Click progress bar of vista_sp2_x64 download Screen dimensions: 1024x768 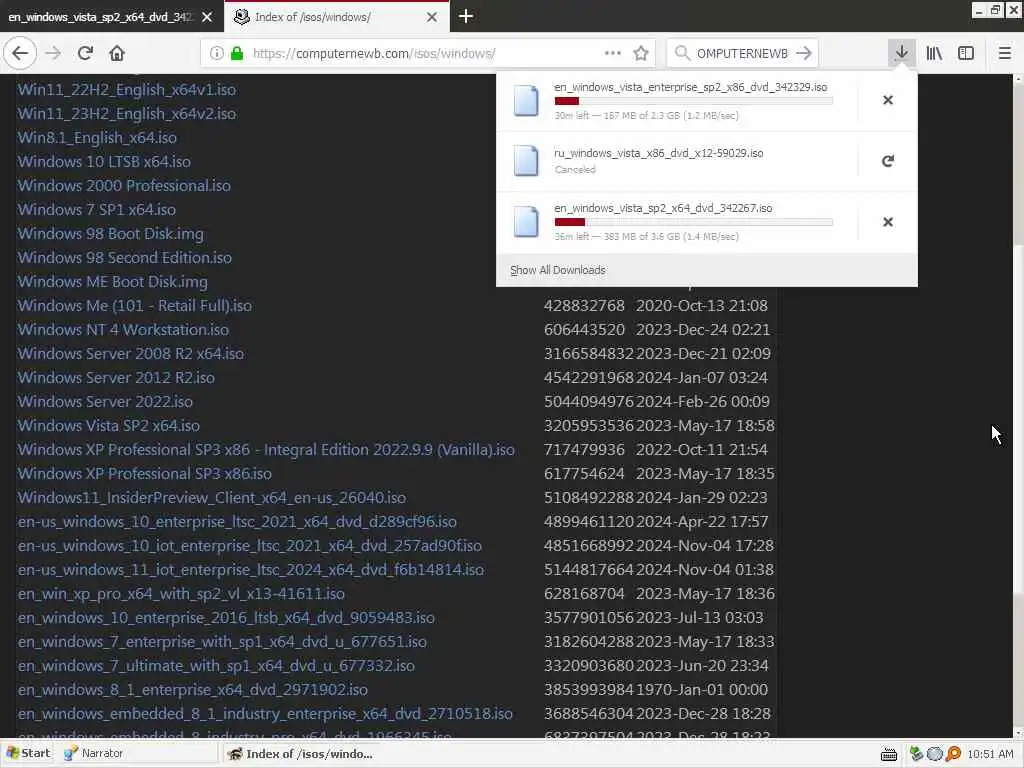click(x=694, y=222)
